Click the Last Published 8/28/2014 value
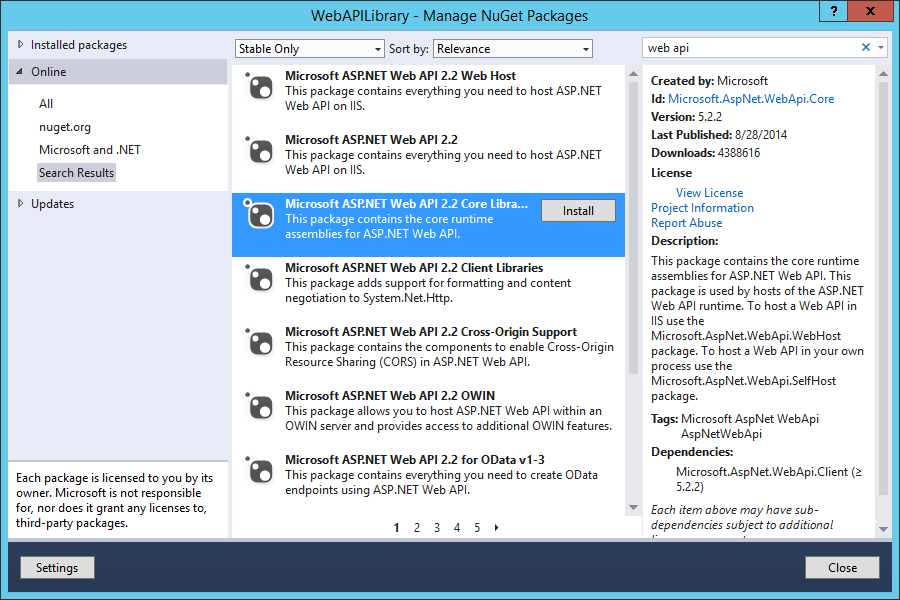The width and height of the screenshot is (900, 600). click(761, 135)
